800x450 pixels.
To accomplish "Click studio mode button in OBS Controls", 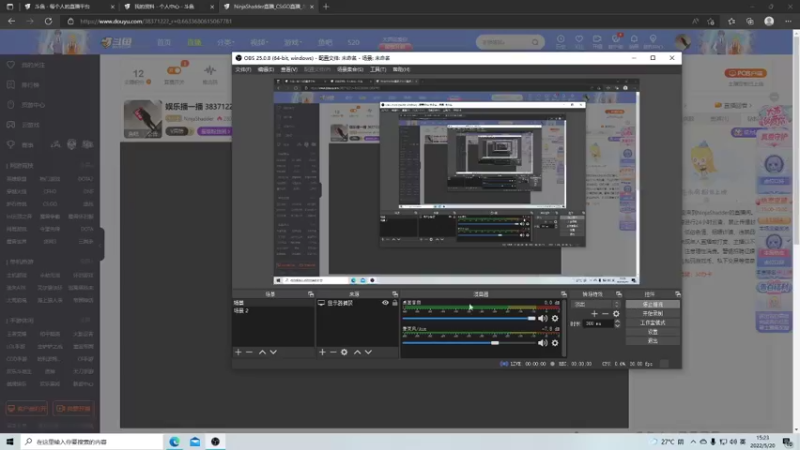I will pyautogui.click(x=653, y=323).
